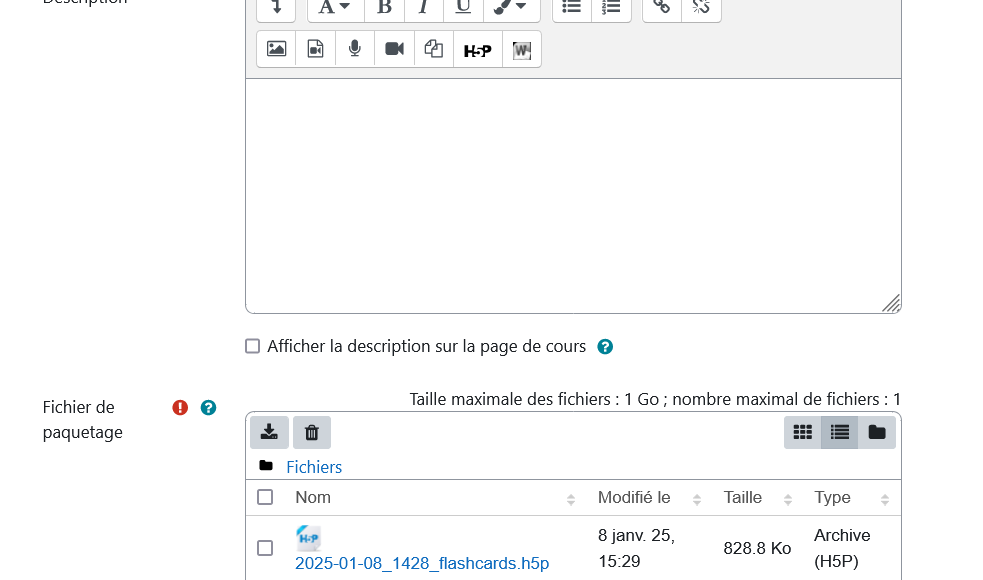
Task: Switch file manager to icon grid view
Action: coord(802,432)
